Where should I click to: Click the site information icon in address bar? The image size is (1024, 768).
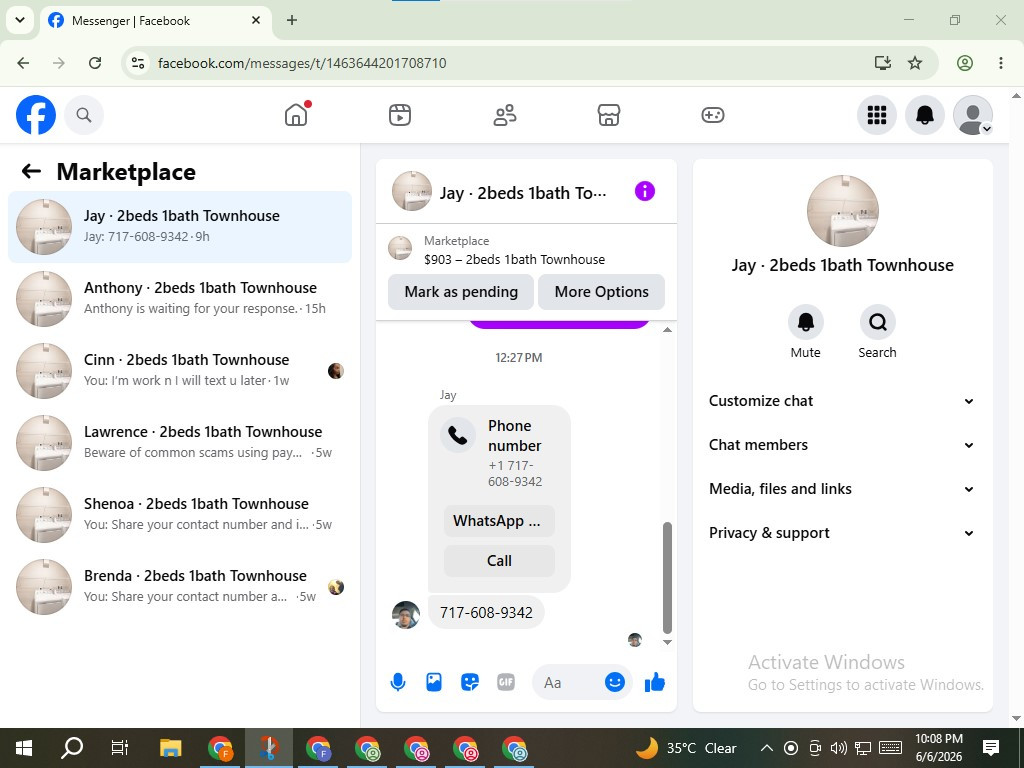(138, 63)
